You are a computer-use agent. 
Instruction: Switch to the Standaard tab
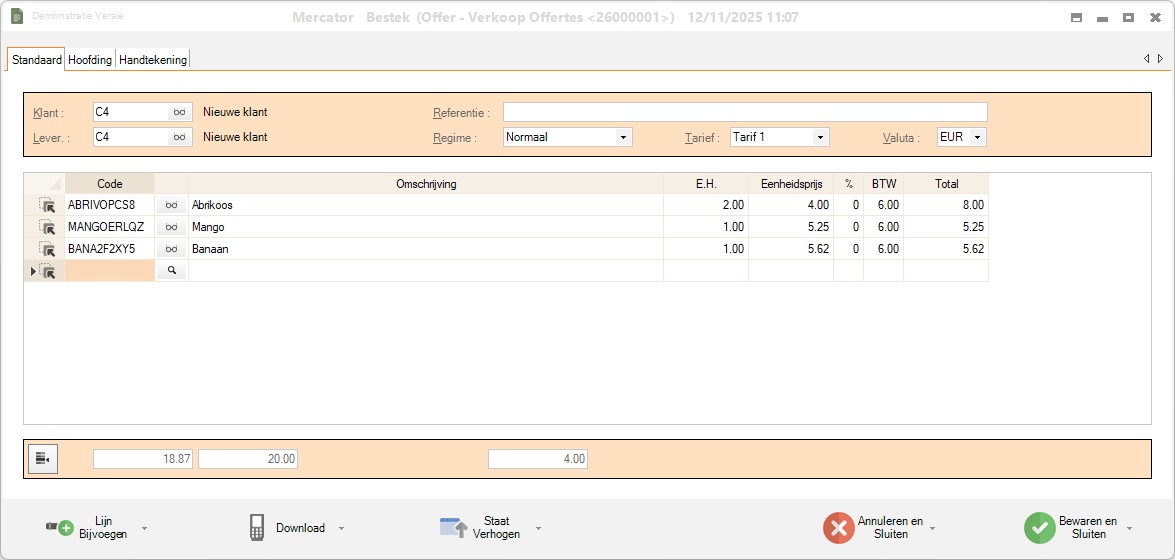[x=37, y=60]
